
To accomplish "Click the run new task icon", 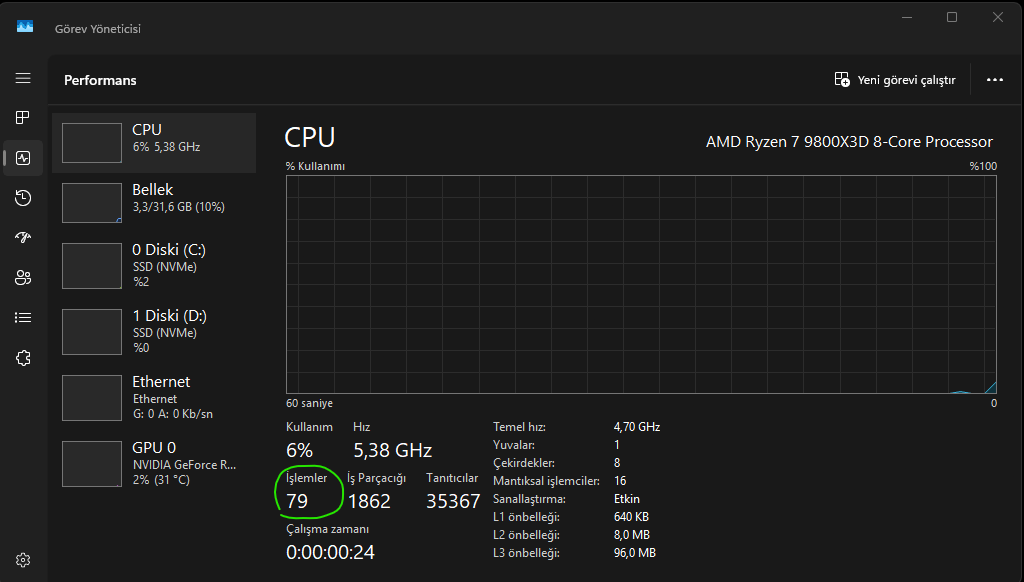I will coord(842,80).
